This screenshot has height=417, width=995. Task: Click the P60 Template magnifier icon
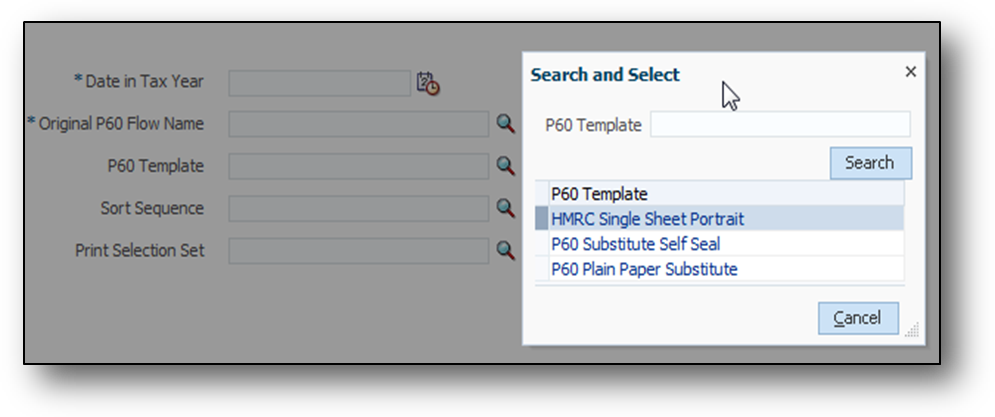tap(506, 166)
